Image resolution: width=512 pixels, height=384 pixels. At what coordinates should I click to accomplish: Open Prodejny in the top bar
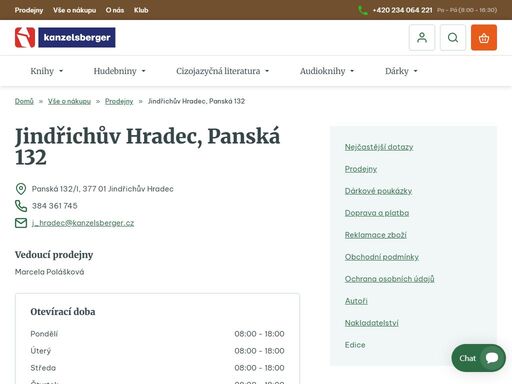point(29,10)
